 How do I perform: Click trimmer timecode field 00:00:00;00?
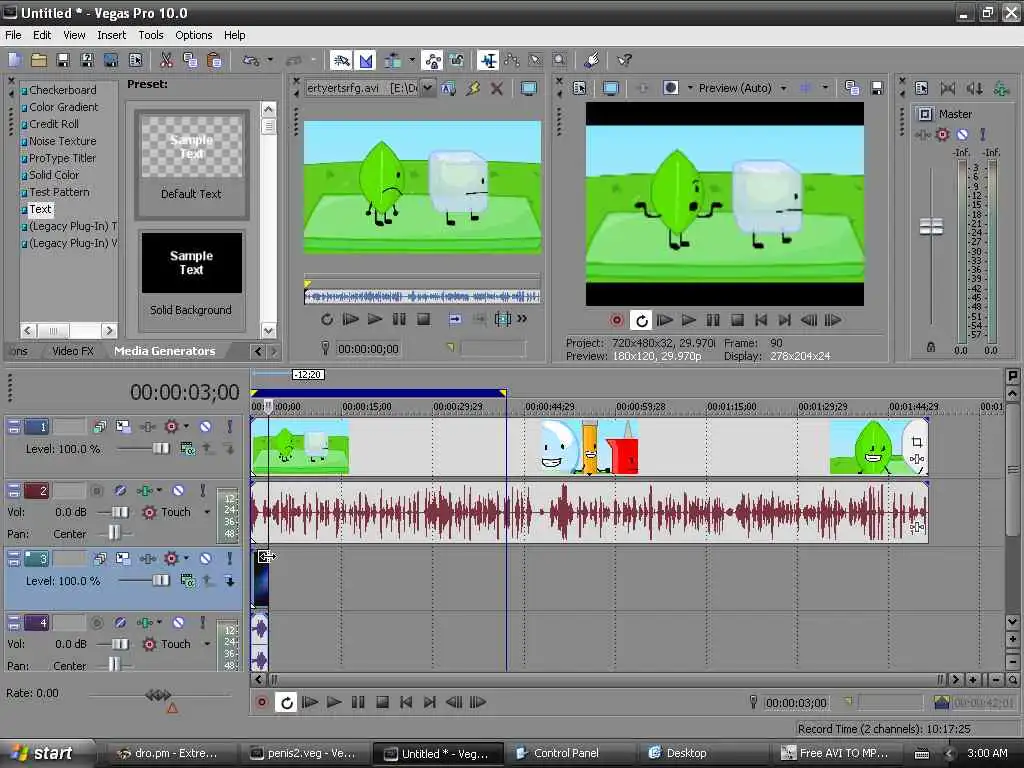tap(368, 349)
